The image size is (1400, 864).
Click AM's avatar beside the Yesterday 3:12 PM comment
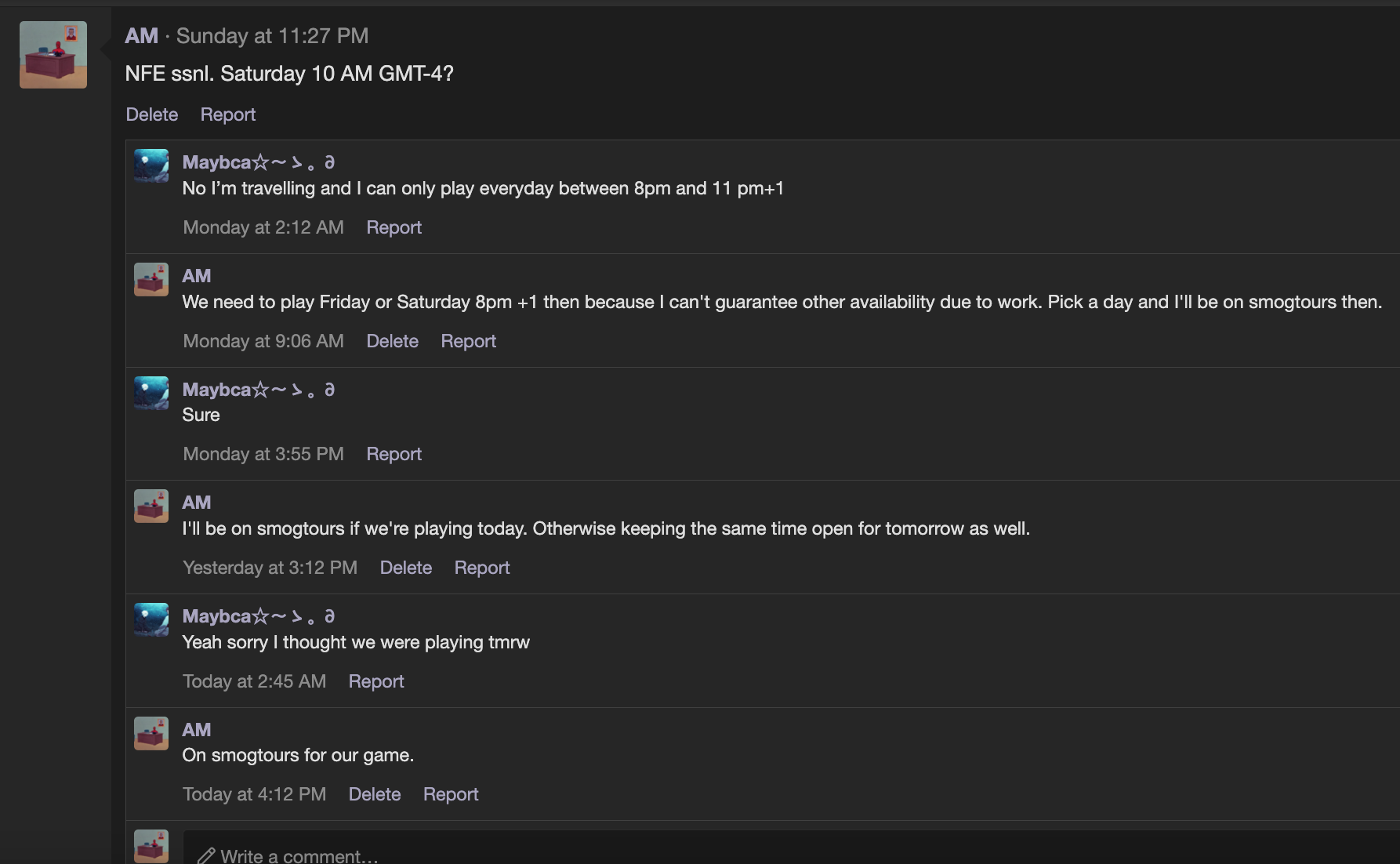[x=151, y=506]
